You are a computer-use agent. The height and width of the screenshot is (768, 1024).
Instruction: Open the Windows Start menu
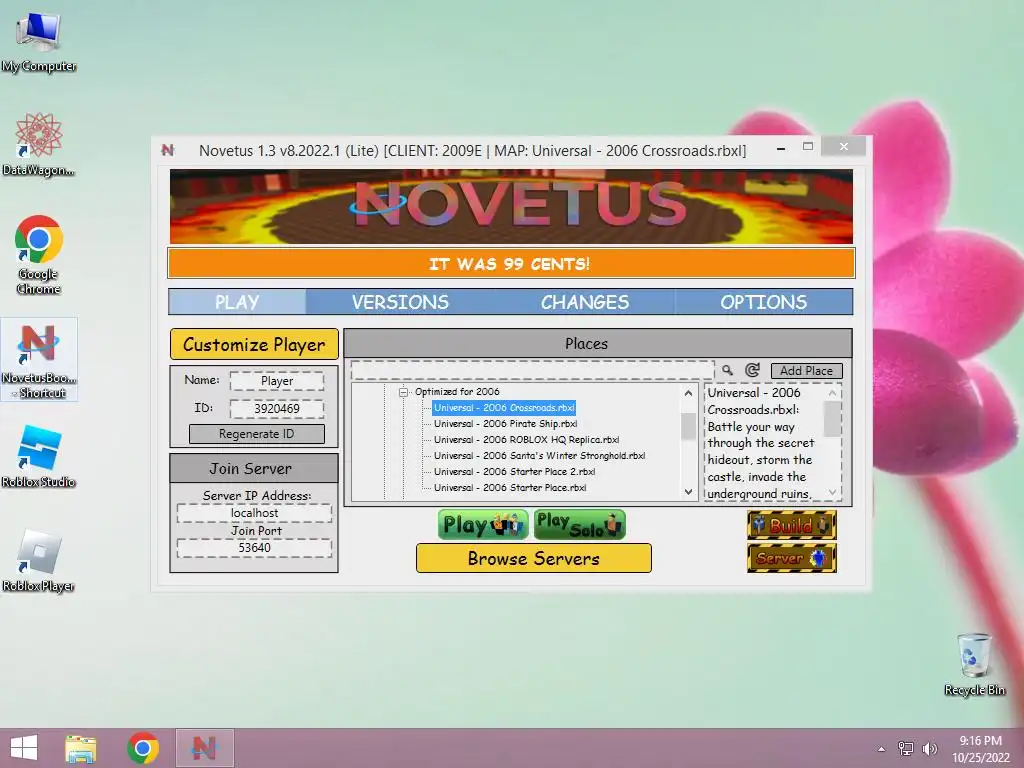click(24, 748)
